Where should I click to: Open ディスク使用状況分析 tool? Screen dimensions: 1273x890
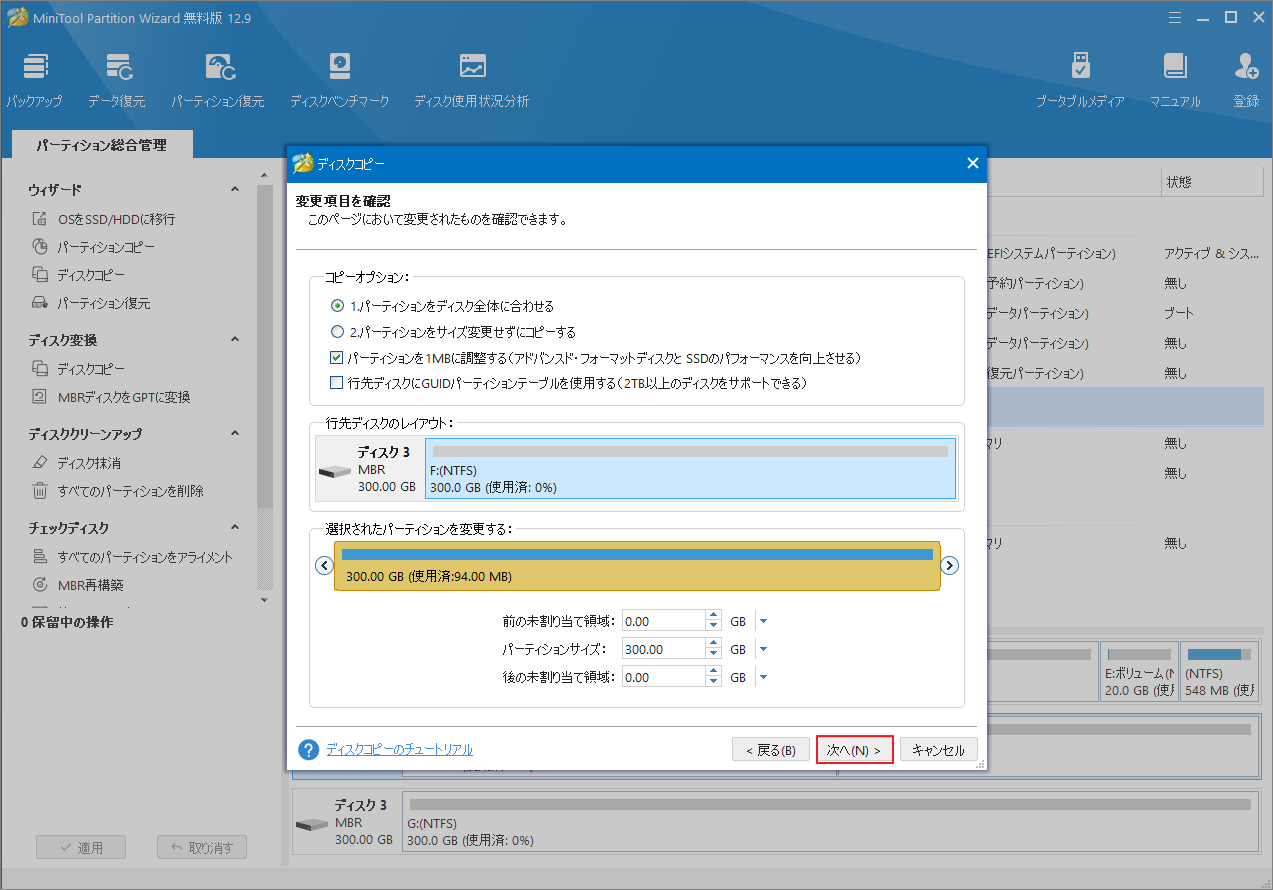(x=472, y=80)
